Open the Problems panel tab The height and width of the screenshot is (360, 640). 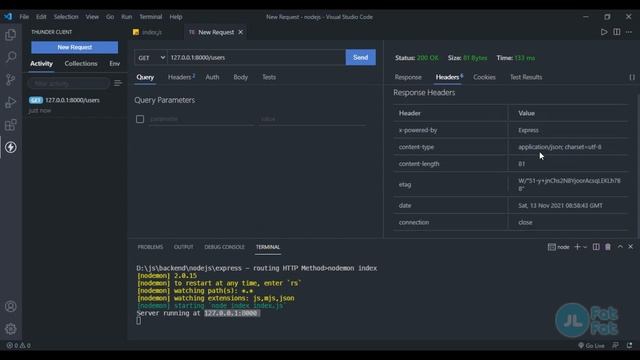pyautogui.click(x=150, y=247)
